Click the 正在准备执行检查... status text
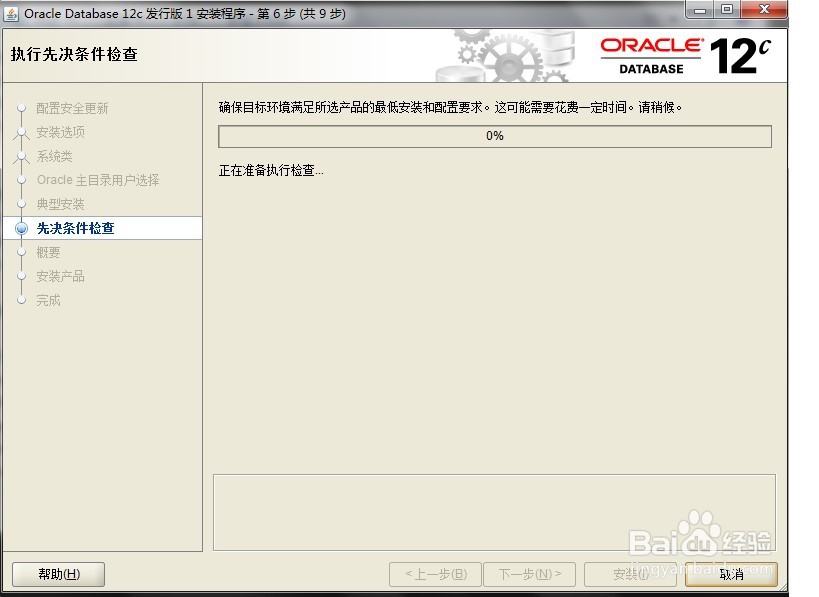819x597 pixels. [271, 170]
